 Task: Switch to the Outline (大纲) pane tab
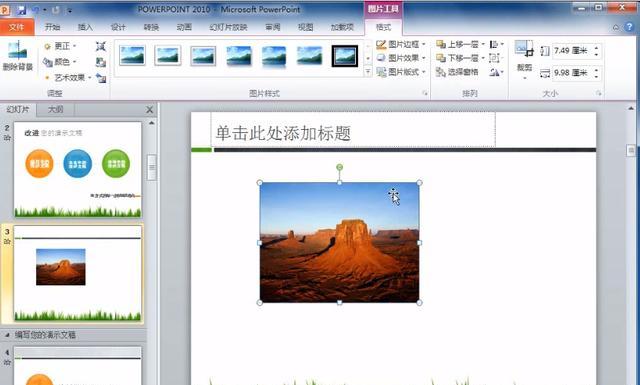[56, 109]
